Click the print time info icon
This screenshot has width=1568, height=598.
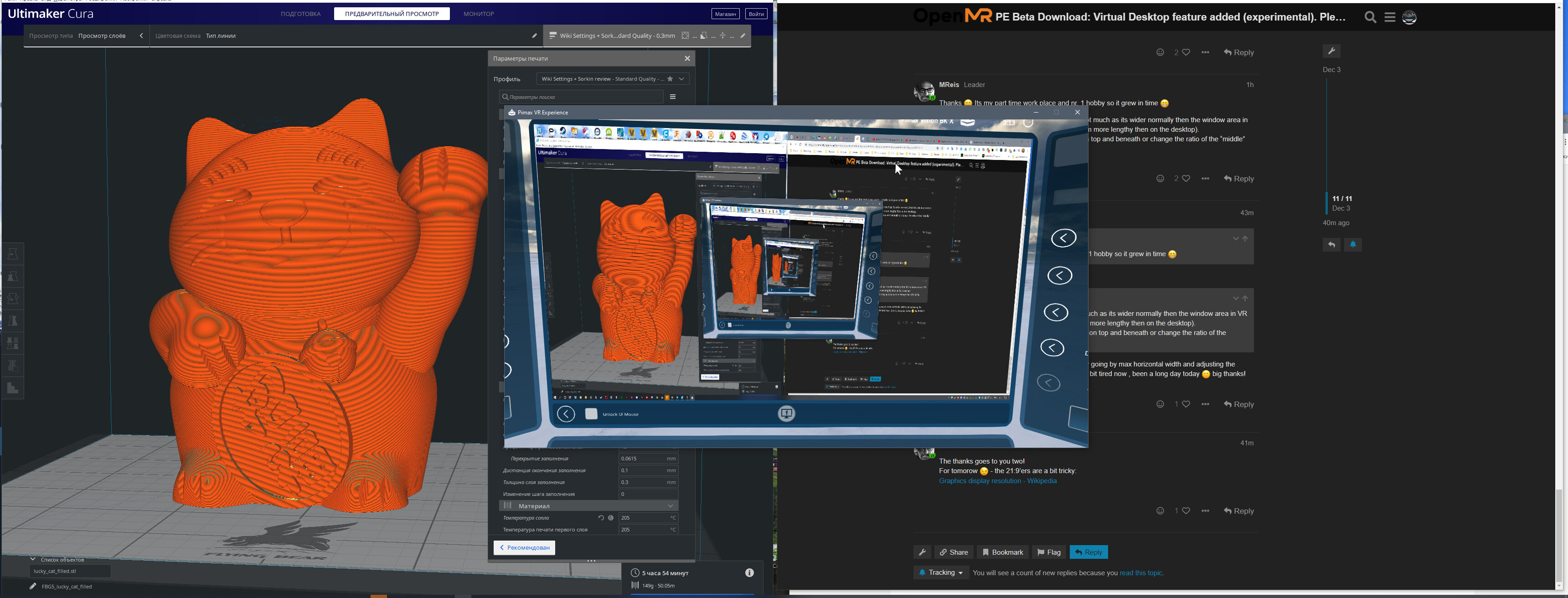[749, 572]
